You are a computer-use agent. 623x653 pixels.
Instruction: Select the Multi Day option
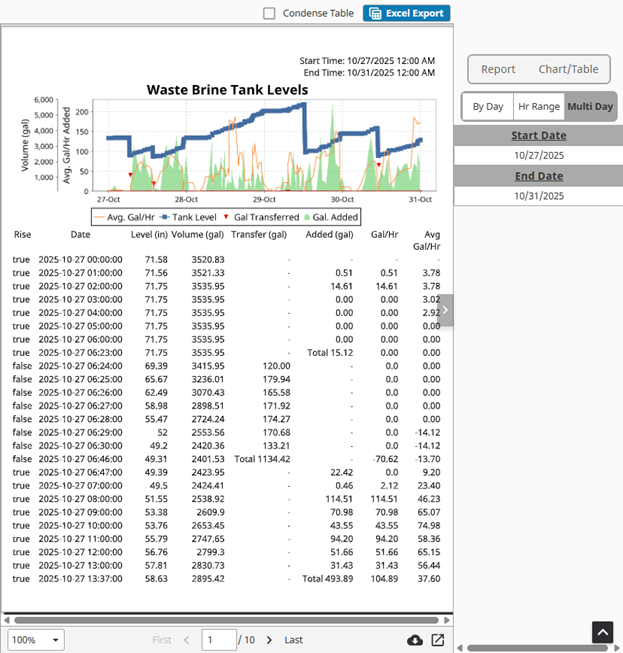(x=590, y=106)
